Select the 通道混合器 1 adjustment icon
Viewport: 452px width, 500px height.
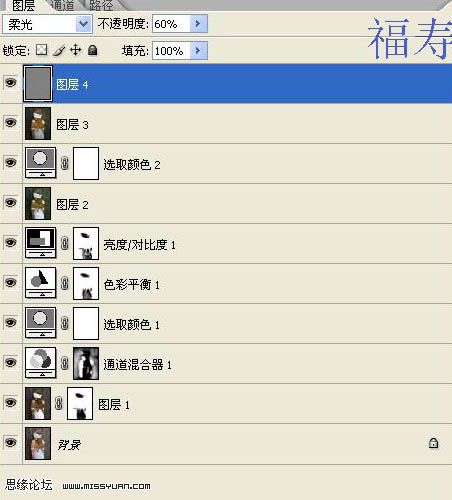[40, 363]
